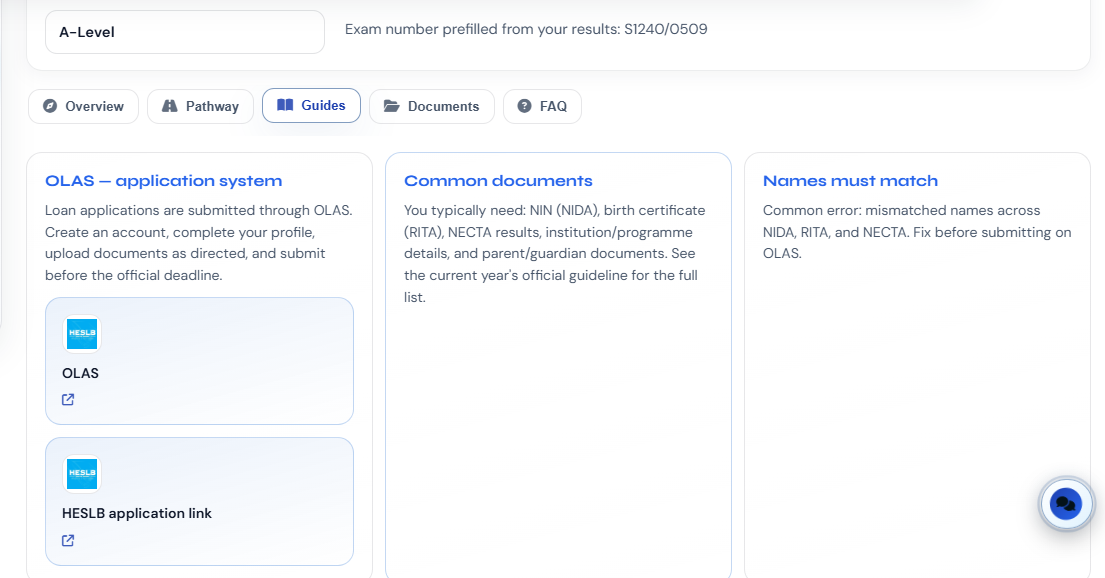Open external link icon under OLAS

(68, 400)
